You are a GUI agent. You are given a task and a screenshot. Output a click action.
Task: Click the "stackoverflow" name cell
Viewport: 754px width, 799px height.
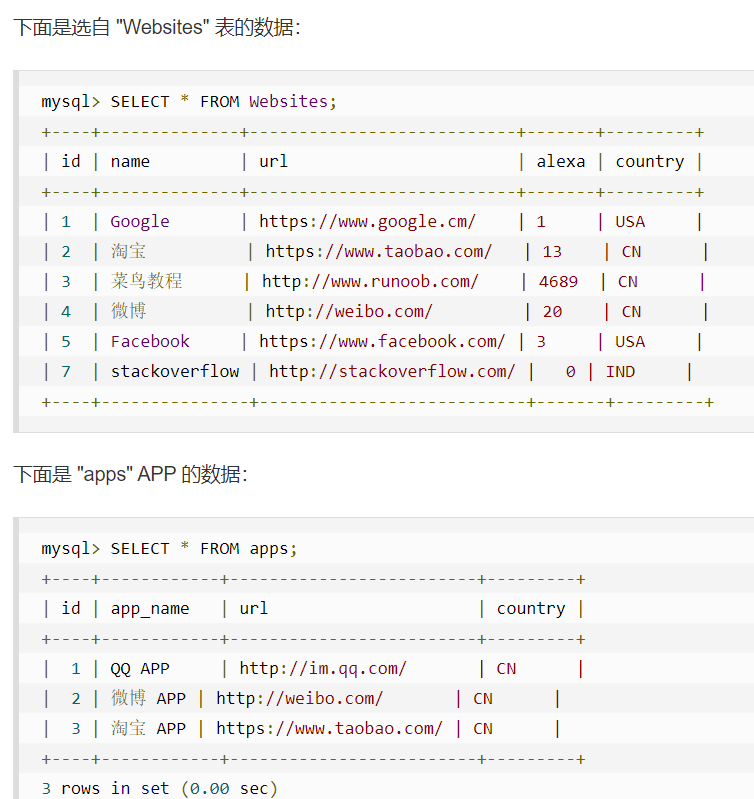175,371
